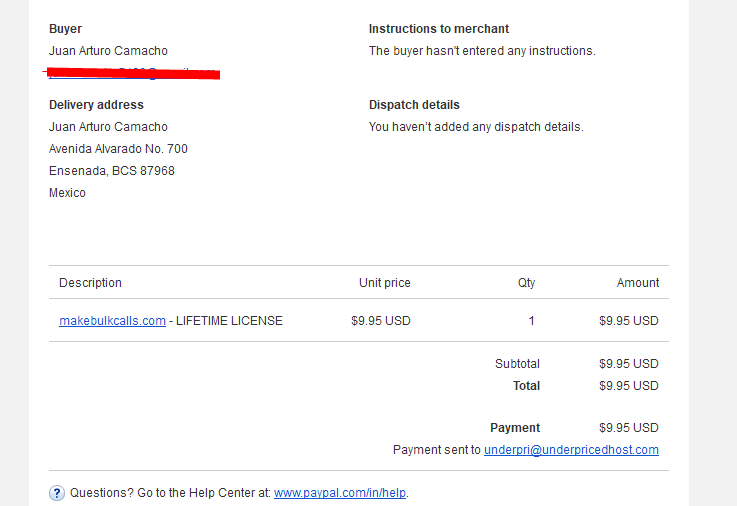Click the Subtotal label

click(x=517, y=364)
